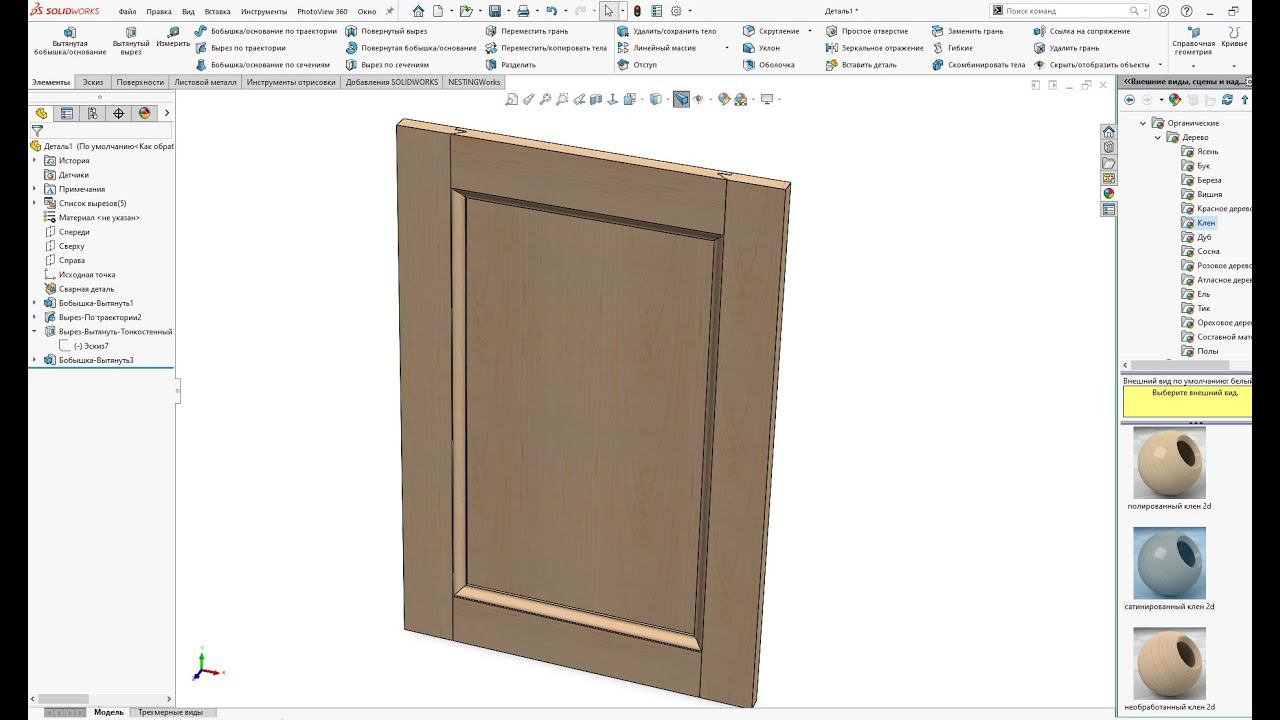This screenshot has height=720, width=1280.
Task: Collapse the Дерево folder
Action: (x=1158, y=137)
